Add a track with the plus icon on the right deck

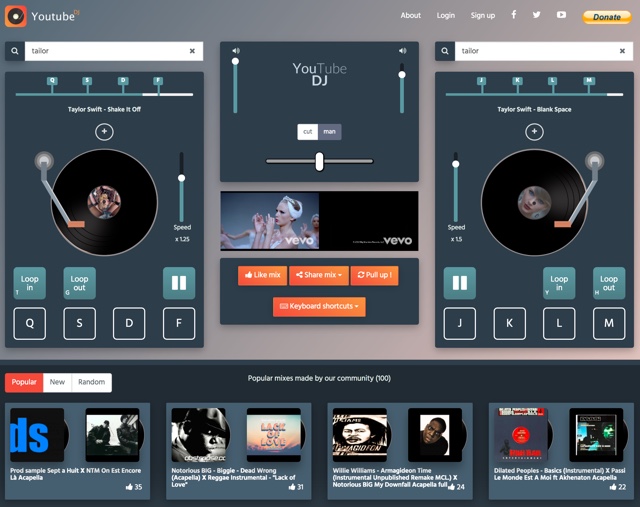click(534, 131)
